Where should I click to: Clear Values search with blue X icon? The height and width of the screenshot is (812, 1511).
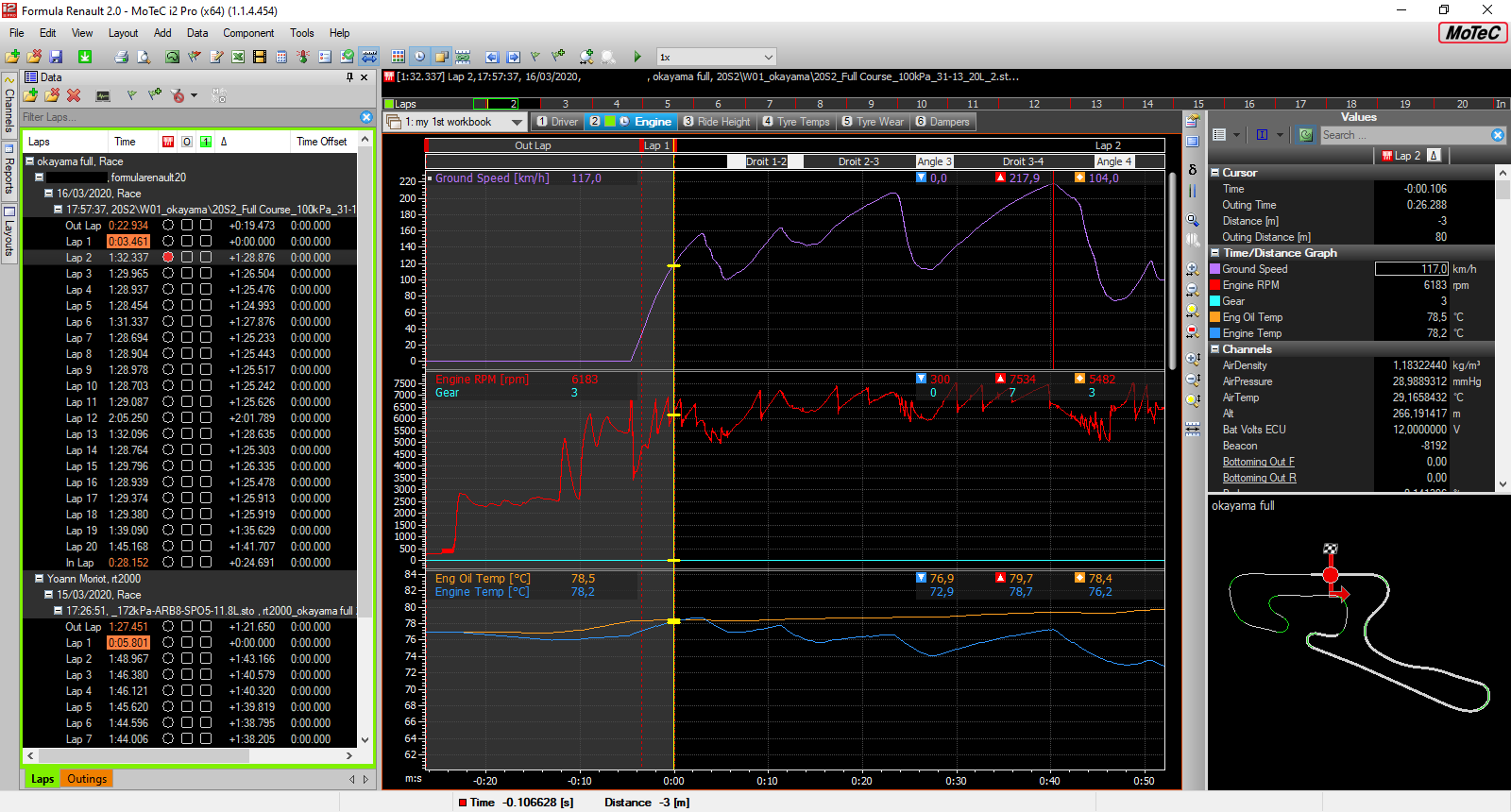(1498, 135)
